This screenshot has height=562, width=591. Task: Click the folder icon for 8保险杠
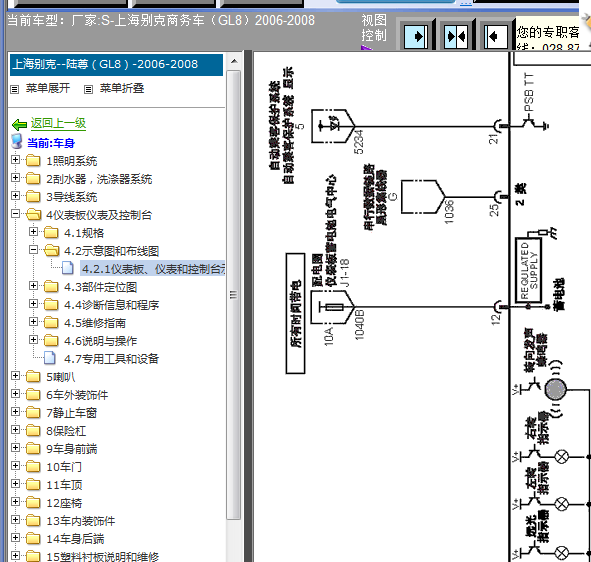pyautogui.click(x=33, y=430)
